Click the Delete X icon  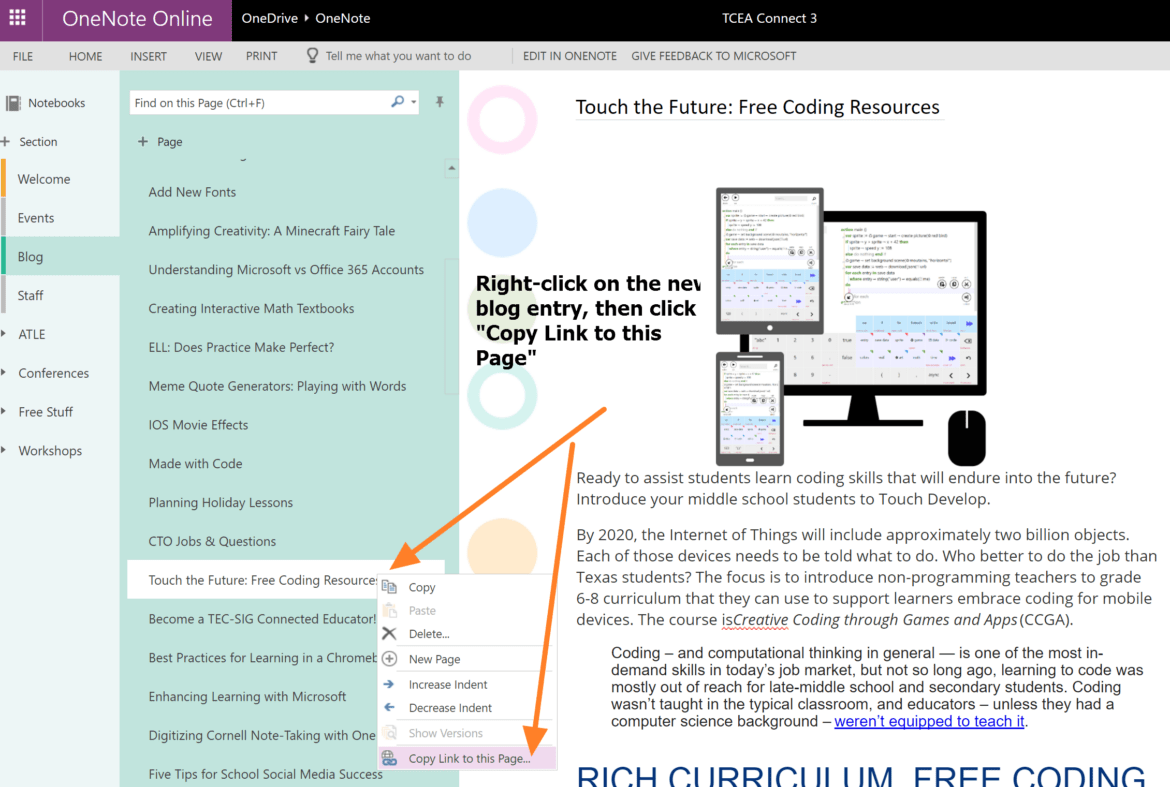click(389, 633)
